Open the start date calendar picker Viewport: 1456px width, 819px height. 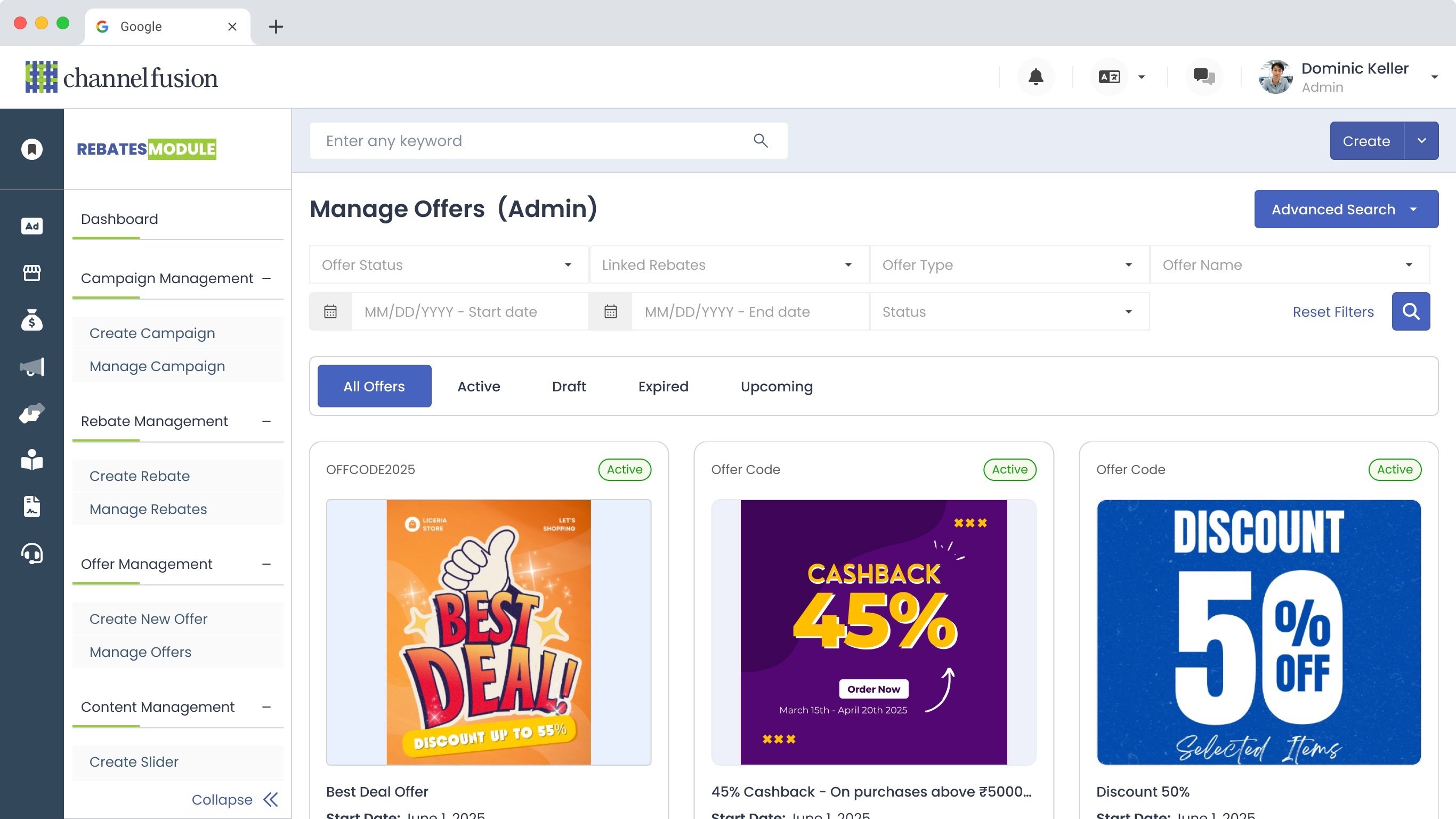point(330,311)
